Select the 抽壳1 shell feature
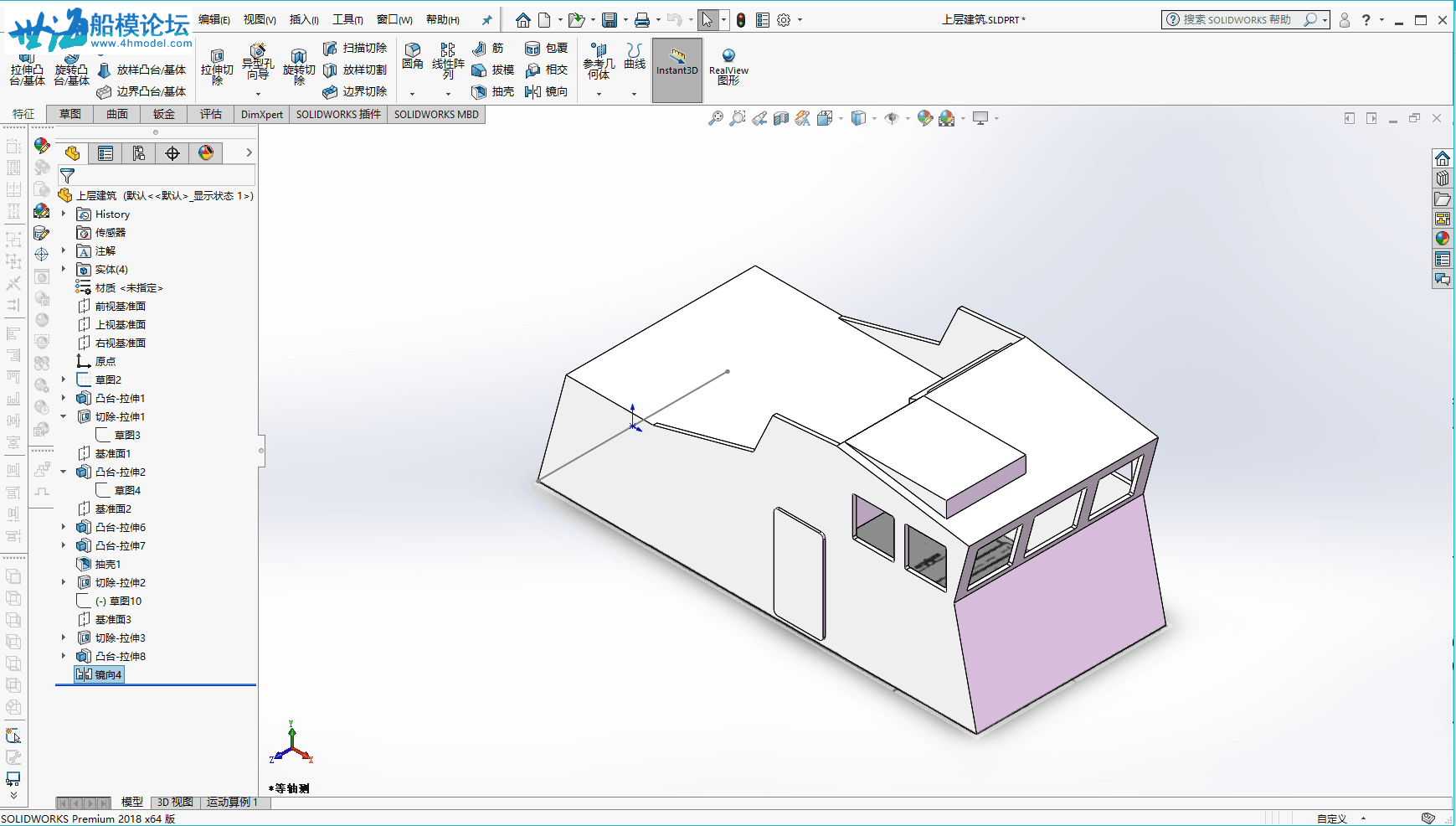The image size is (1456, 826). click(x=99, y=565)
